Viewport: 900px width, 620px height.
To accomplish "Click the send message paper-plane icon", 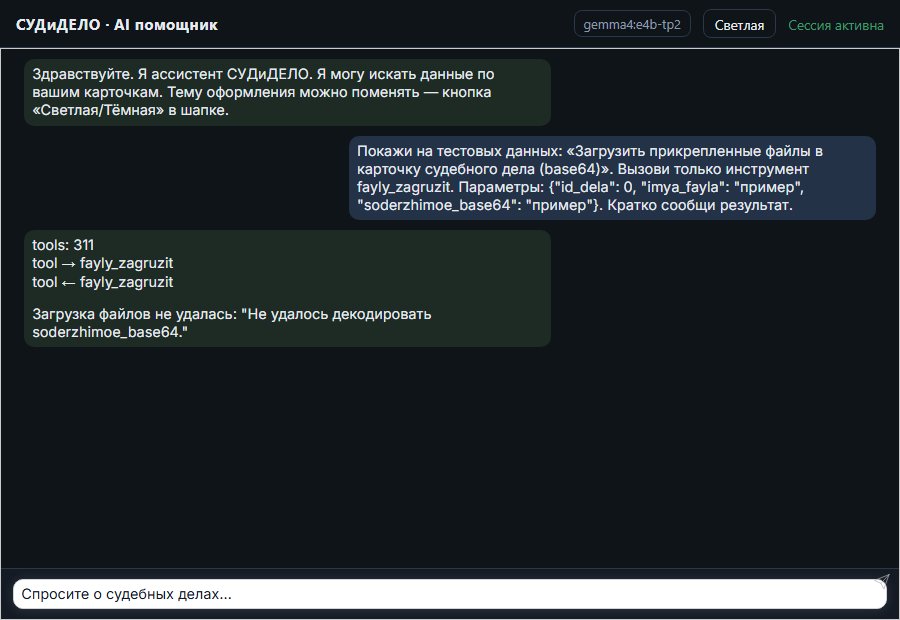I will 882,581.
